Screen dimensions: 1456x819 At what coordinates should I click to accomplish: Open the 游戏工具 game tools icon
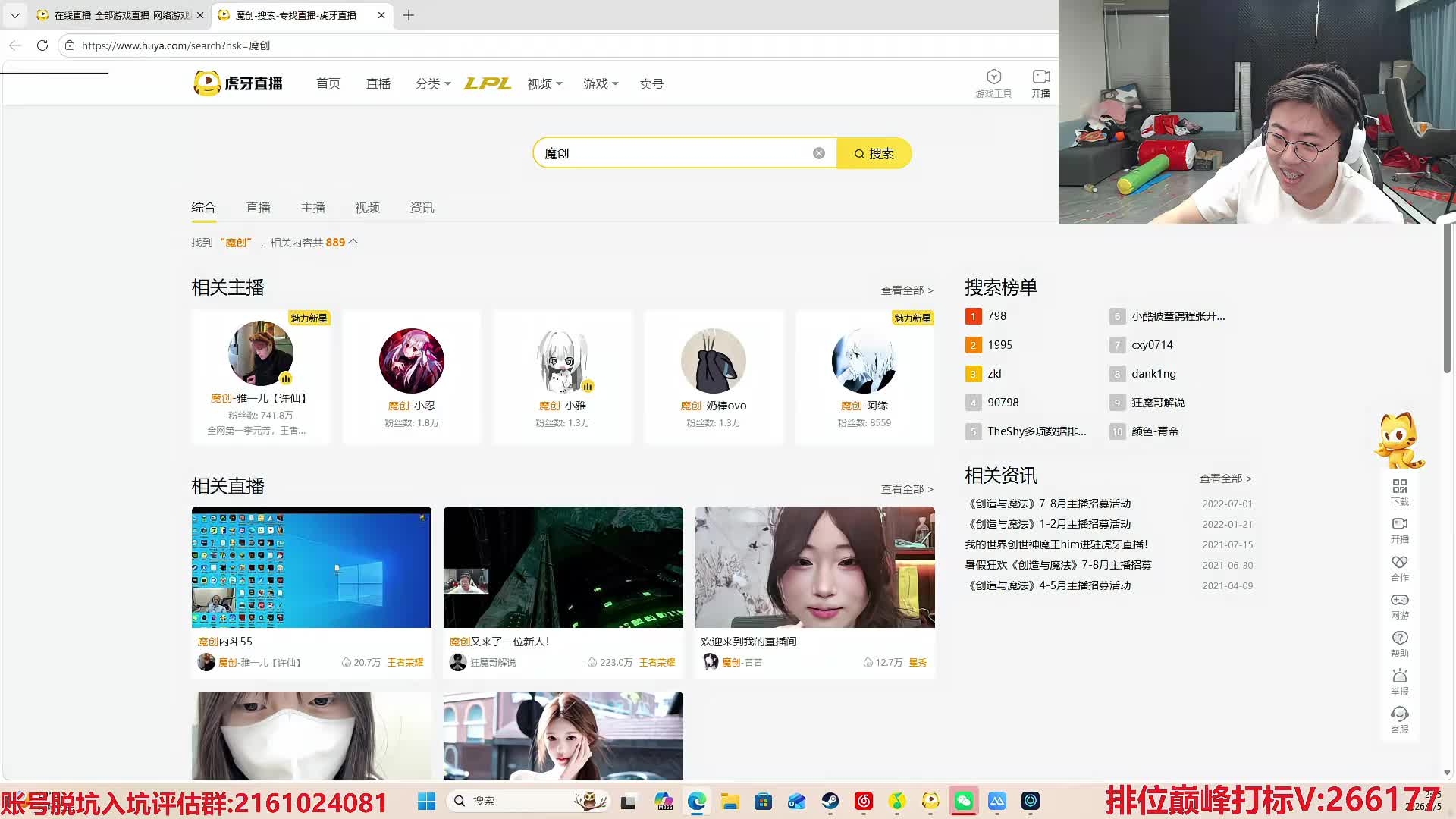[x=993, y=83]
